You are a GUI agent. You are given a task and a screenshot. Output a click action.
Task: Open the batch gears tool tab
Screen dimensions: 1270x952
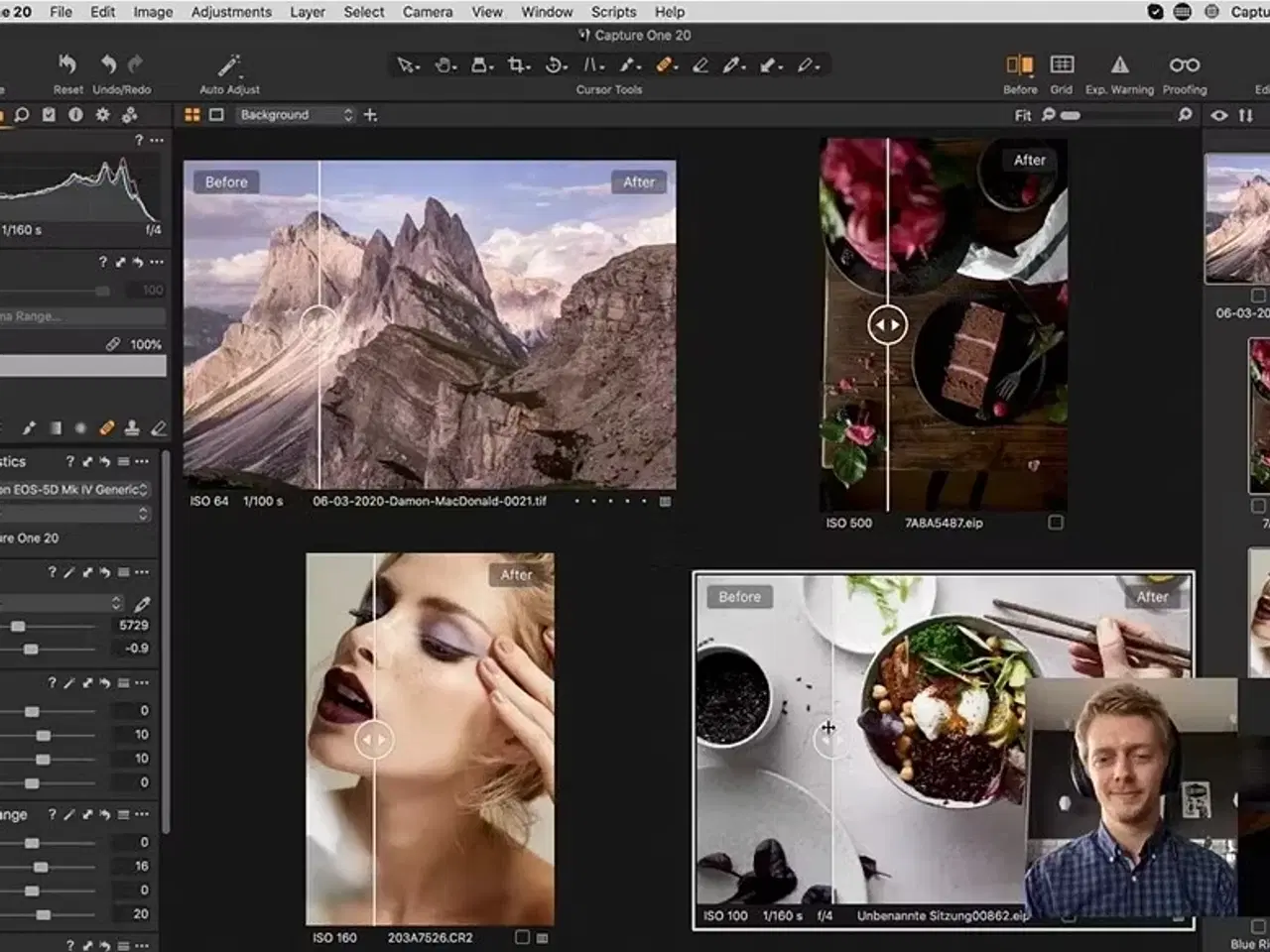130,115
